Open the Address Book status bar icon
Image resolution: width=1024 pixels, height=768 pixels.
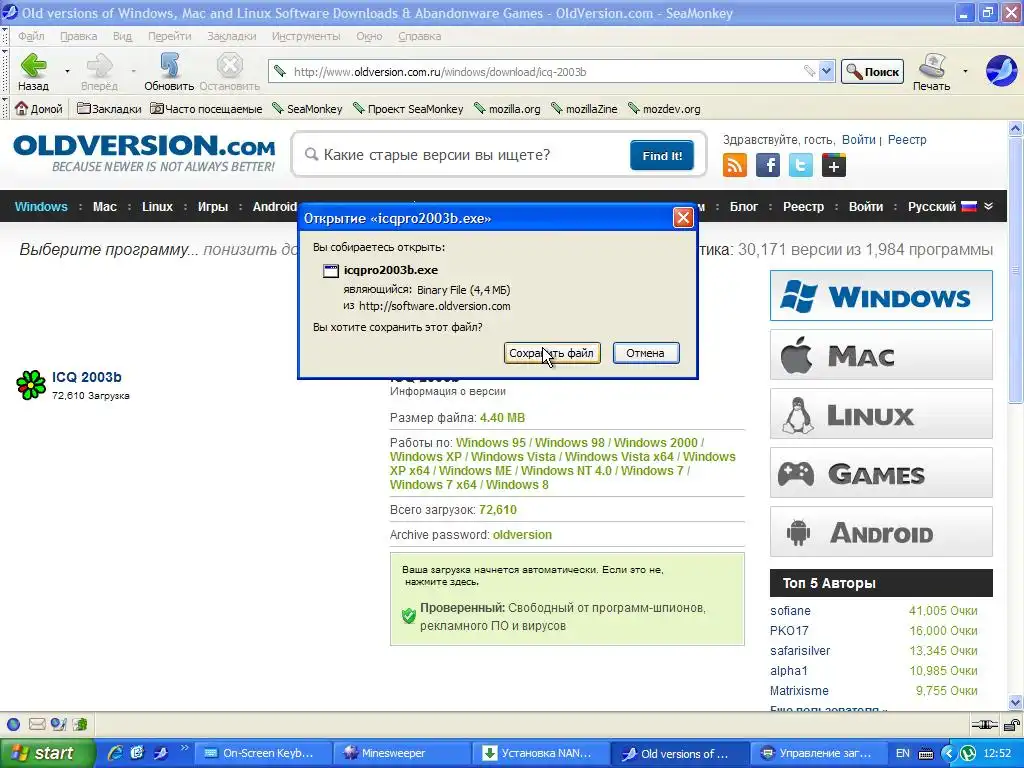(80, 724)
